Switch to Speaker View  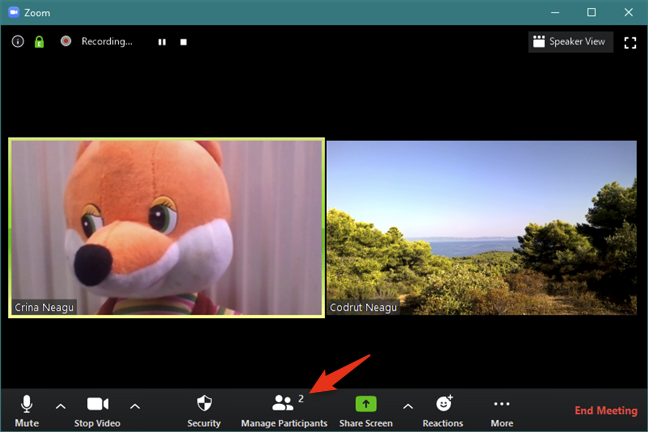pyautogui.click(x=570, y=42)
